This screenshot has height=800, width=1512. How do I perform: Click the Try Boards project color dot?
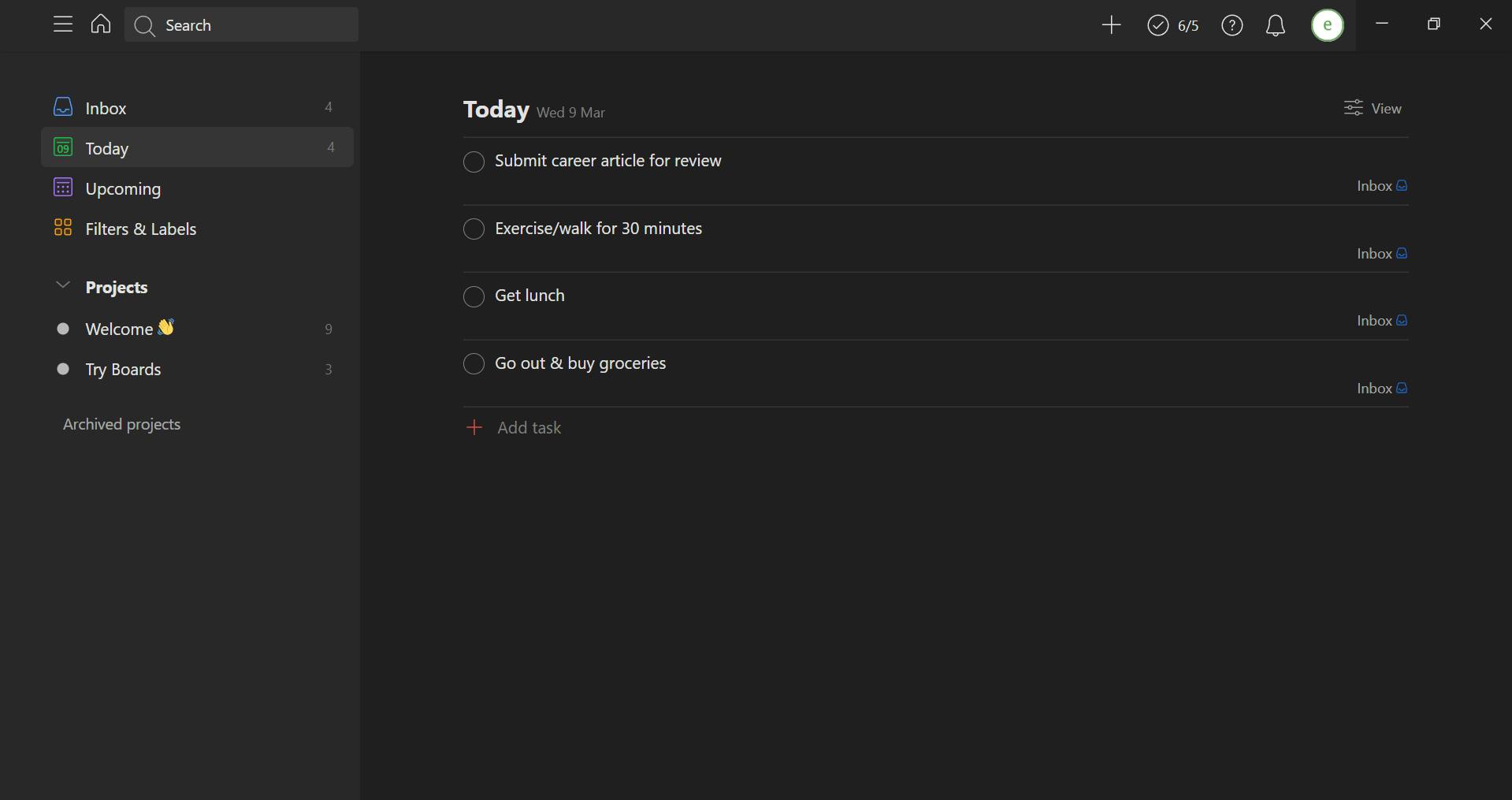tap(63, 369)
